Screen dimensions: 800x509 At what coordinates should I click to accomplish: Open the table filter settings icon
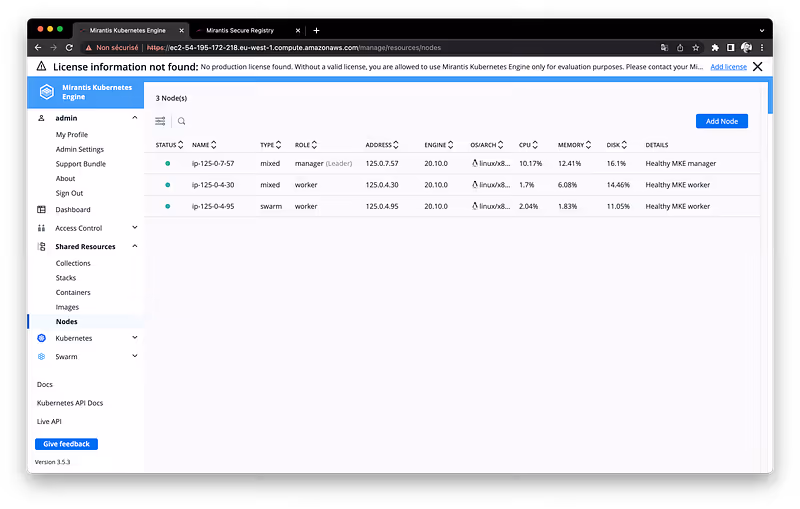(x=160, y=121)
